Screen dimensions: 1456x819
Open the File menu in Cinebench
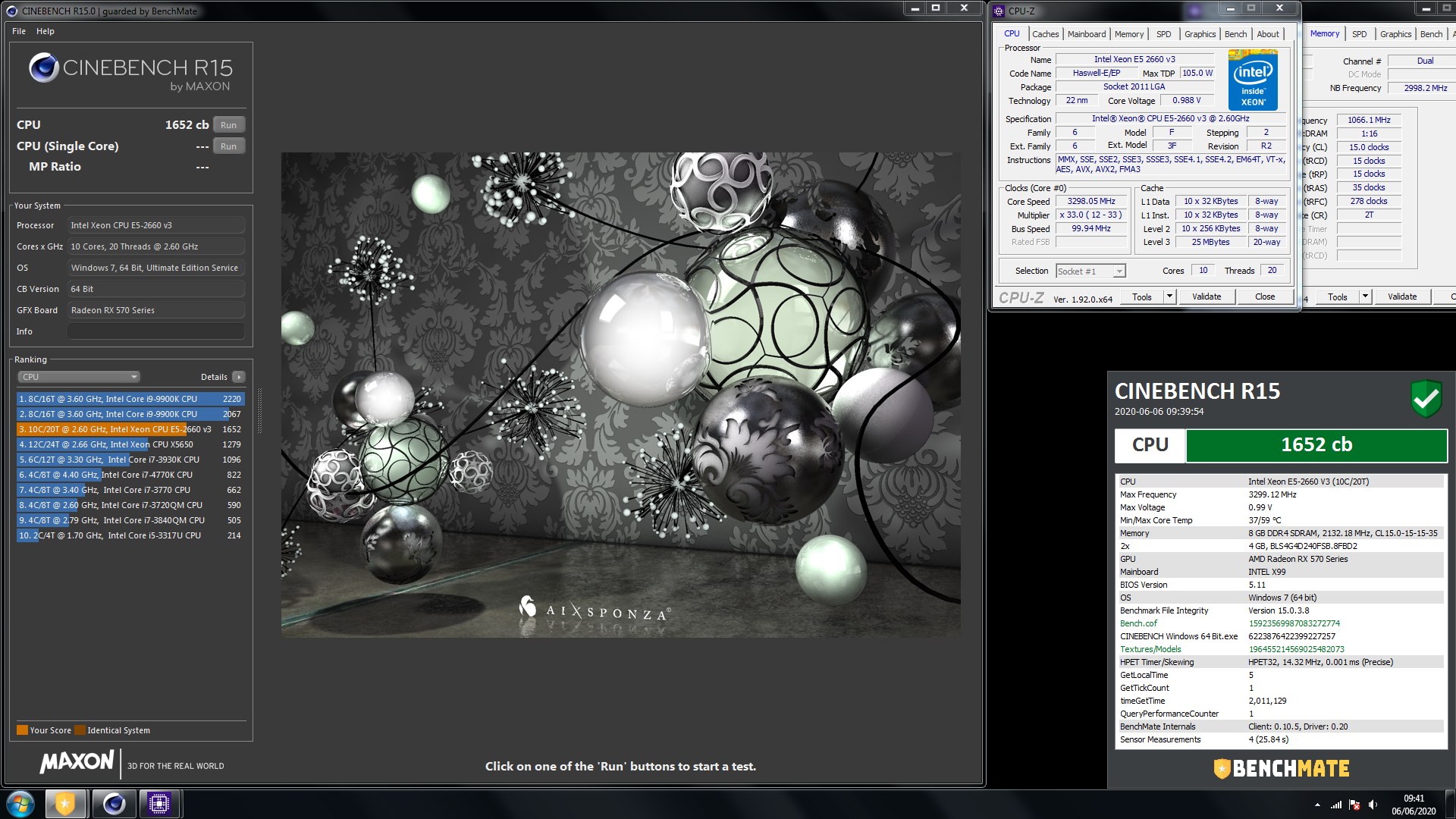(19, 31)
